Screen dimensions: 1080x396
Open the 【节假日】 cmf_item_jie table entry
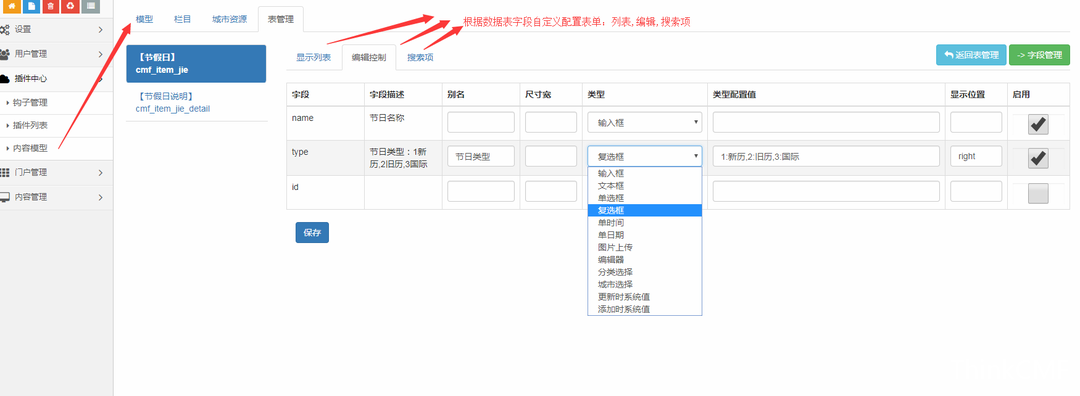tap(196, 64)
